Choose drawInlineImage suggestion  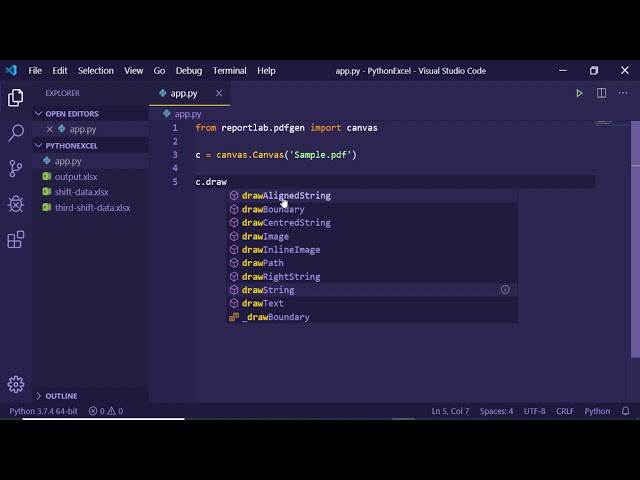372,250
